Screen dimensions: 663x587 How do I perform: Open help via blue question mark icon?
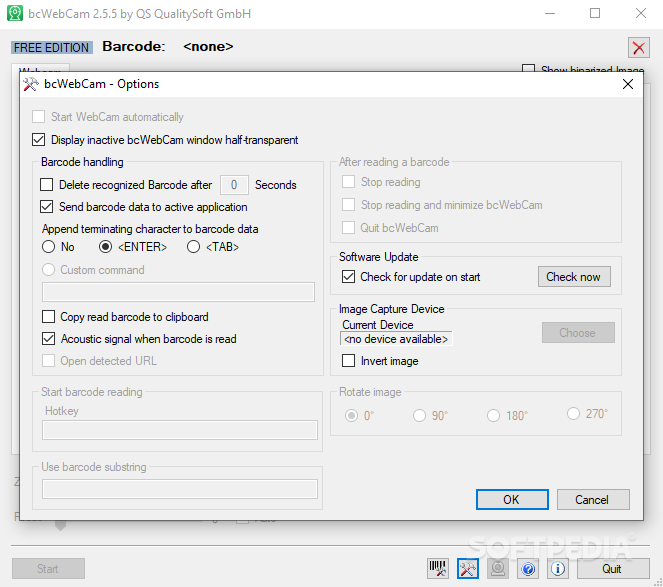pos(528,568)
